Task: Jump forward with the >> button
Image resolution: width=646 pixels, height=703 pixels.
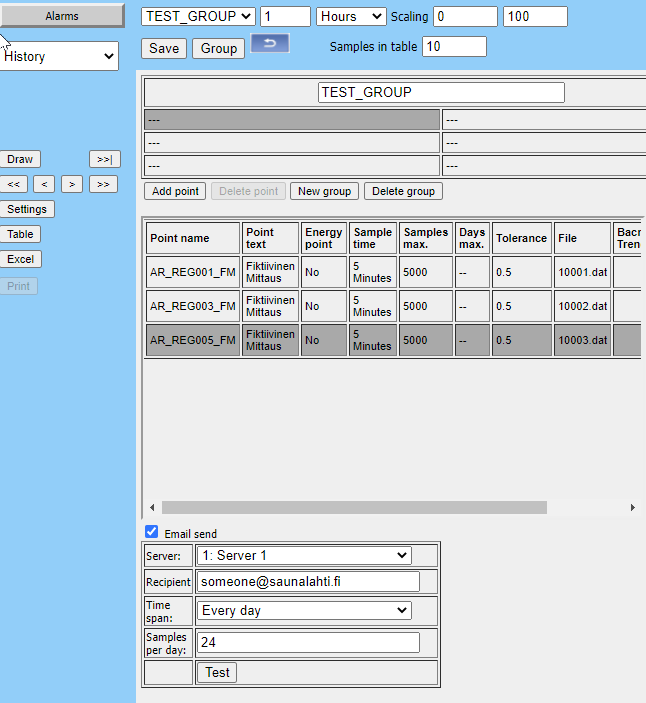Action: tap(103, 184)
